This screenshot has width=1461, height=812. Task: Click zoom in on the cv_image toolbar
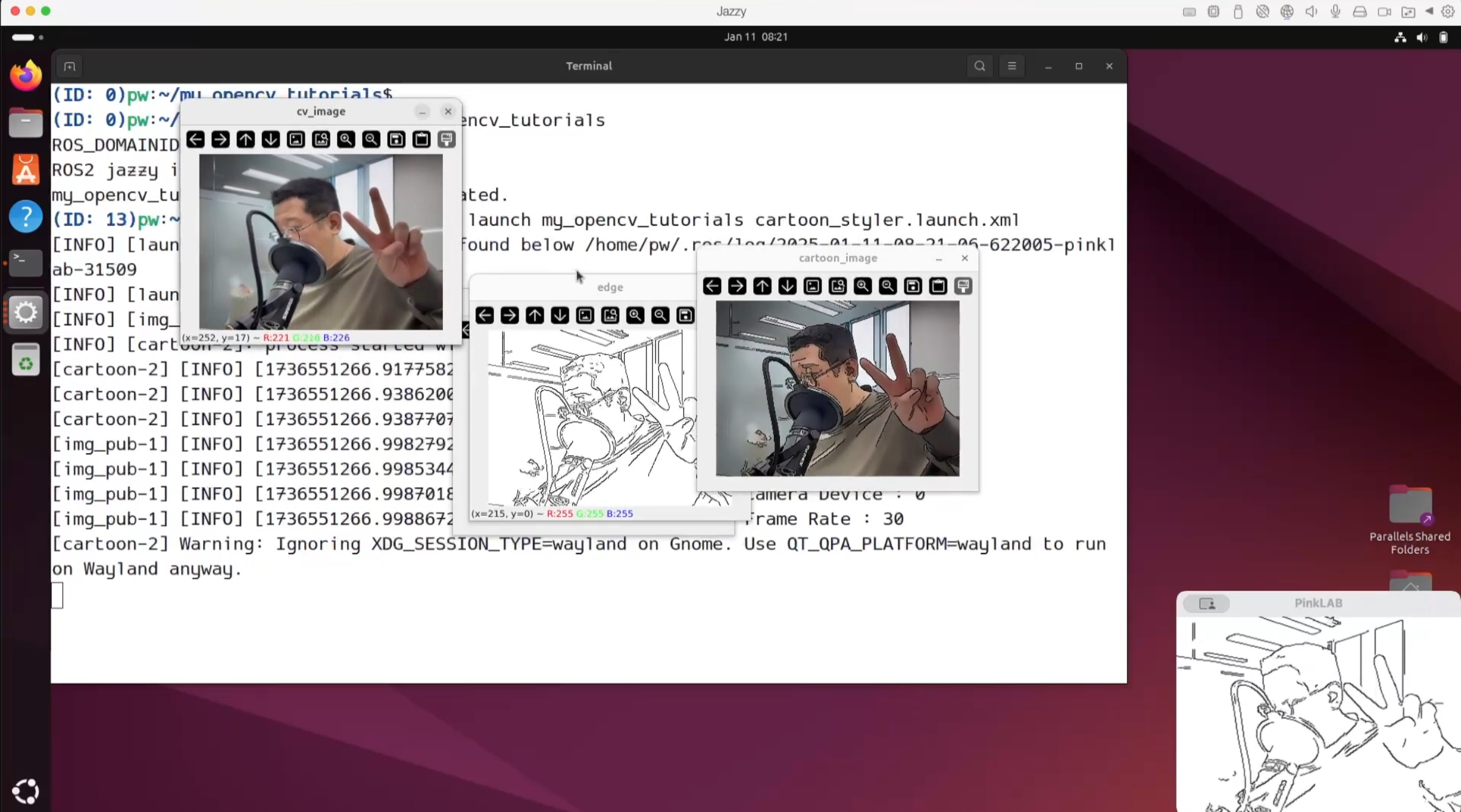tap(346, 139)
